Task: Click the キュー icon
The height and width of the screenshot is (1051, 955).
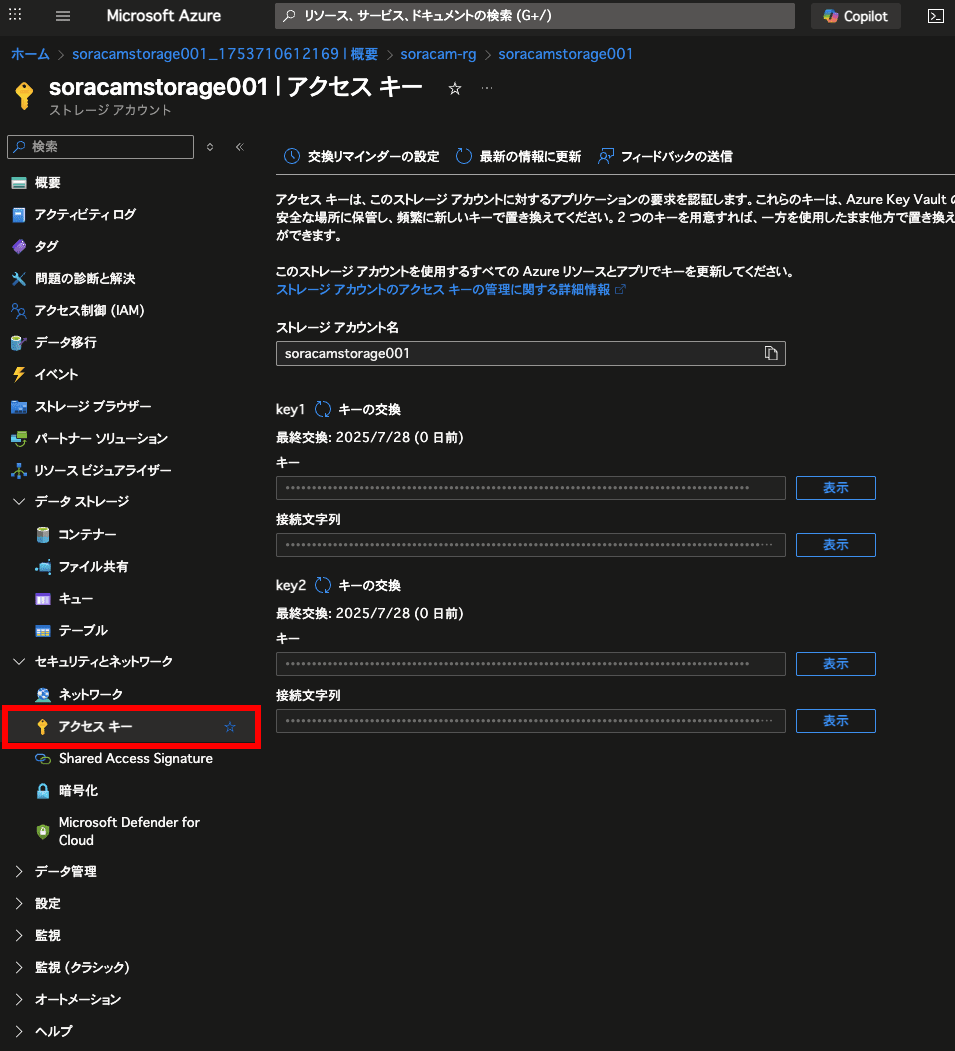Action: tap(43, 599)
